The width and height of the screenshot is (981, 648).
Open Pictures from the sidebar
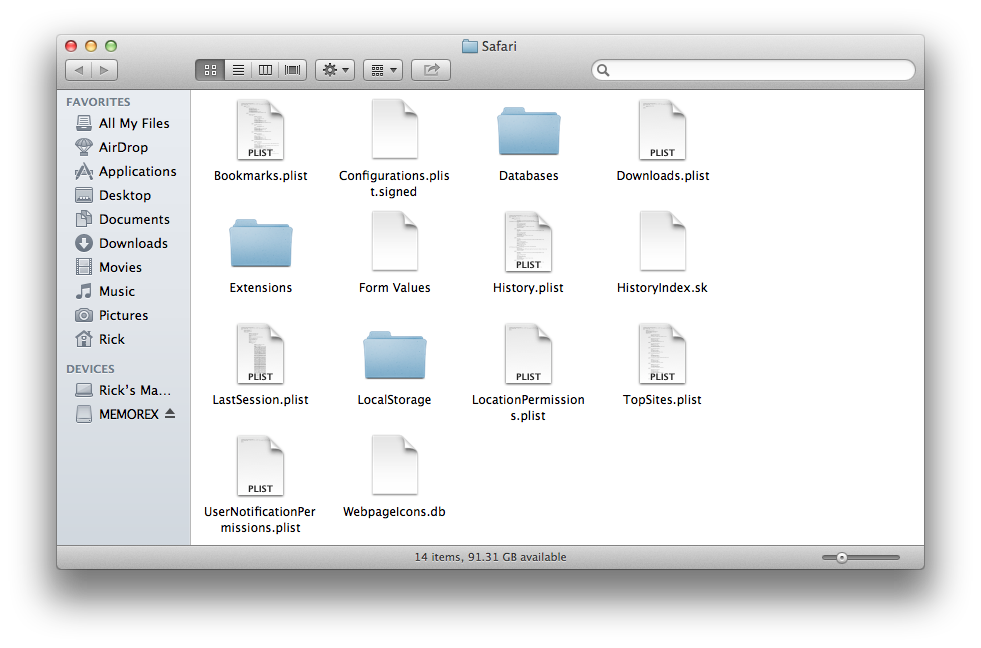[x=123, y=315]
